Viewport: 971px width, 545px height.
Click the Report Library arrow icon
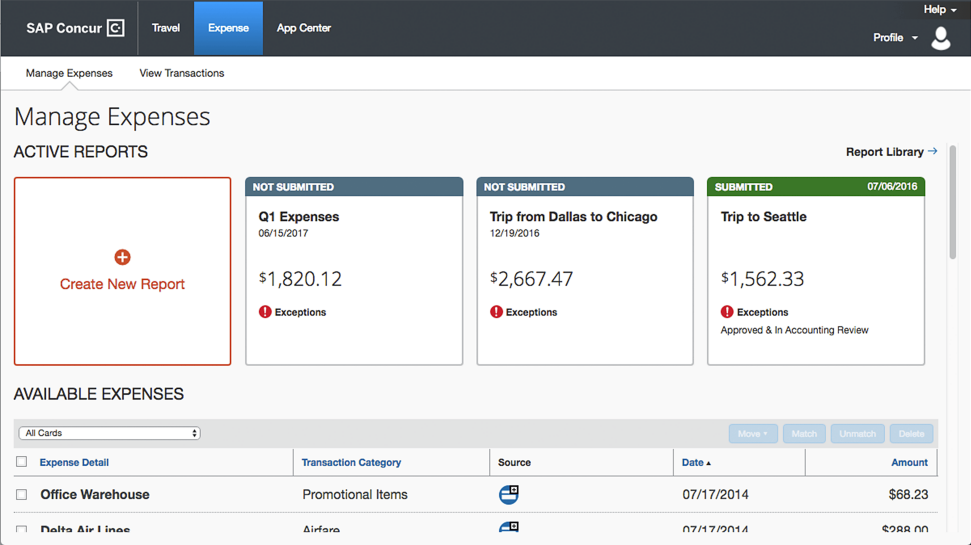click(x=933, y=151)
